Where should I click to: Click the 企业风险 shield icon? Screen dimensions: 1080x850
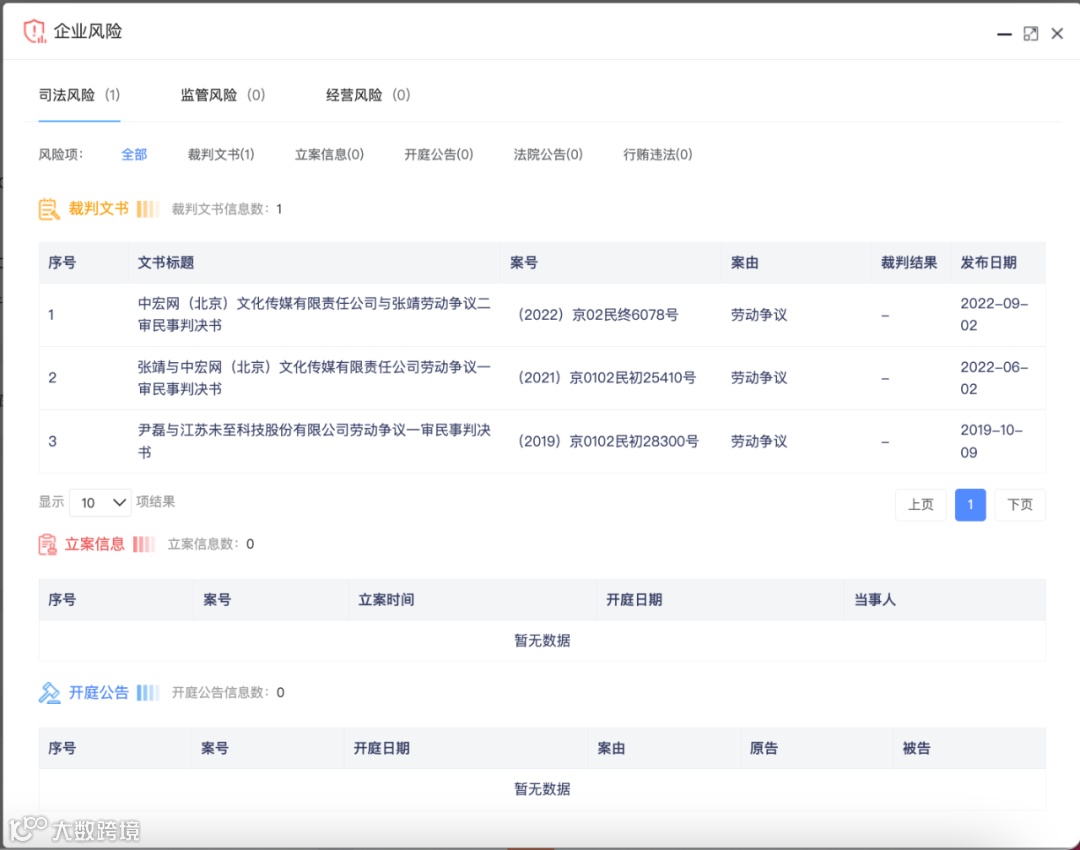34,32
